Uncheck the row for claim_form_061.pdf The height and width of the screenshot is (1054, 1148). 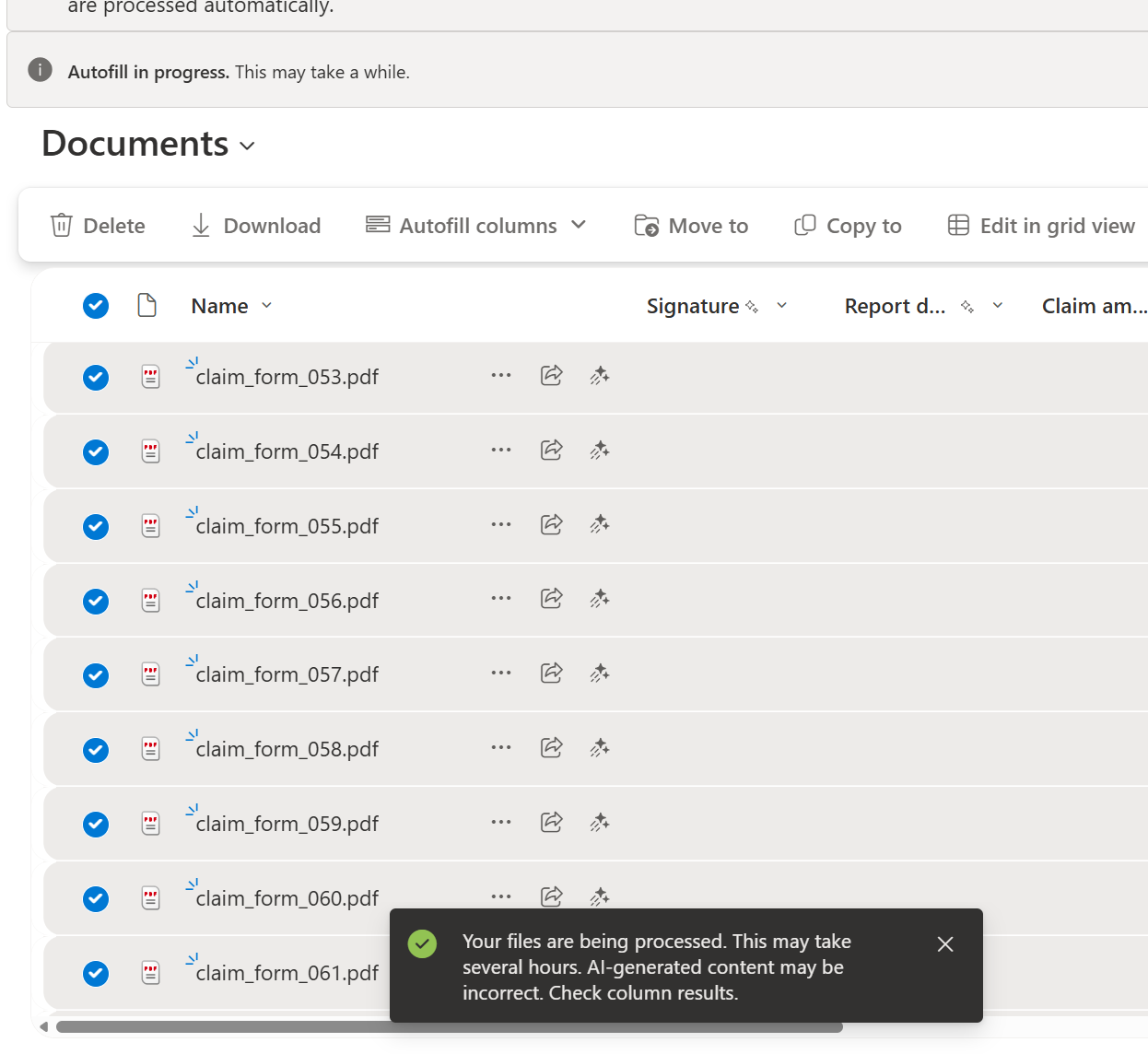96,973
